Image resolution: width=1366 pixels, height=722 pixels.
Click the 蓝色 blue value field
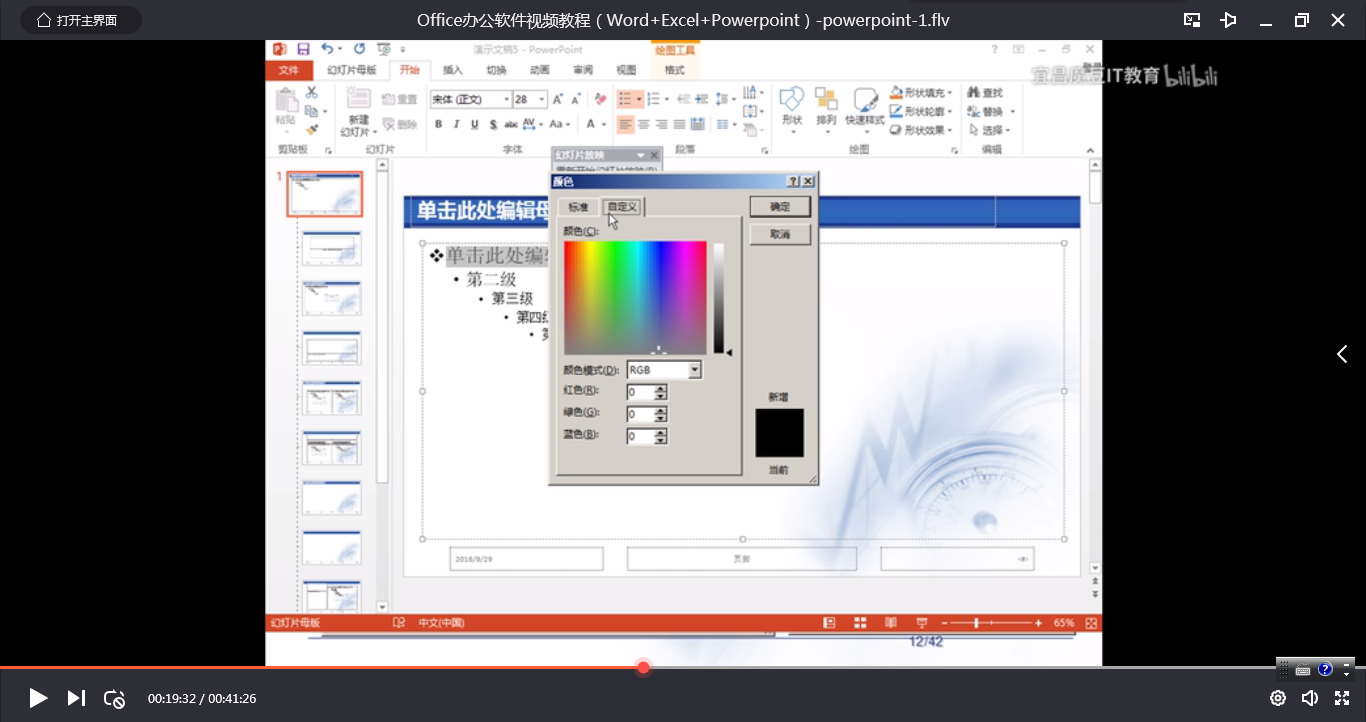pyautogui.click(x=640, y=436)
